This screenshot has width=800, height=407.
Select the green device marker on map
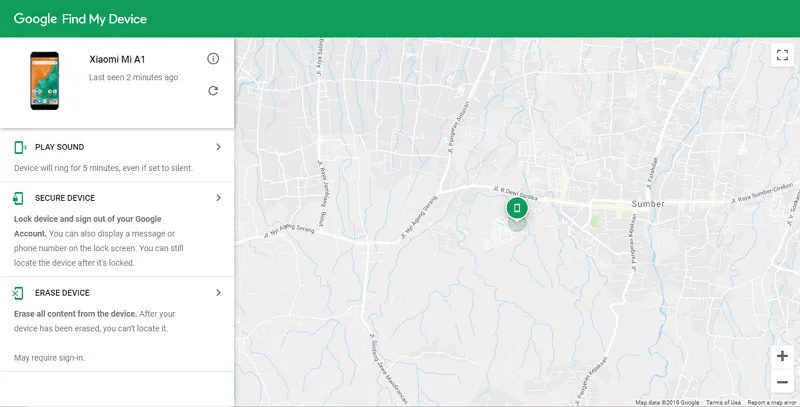[516, 208]
